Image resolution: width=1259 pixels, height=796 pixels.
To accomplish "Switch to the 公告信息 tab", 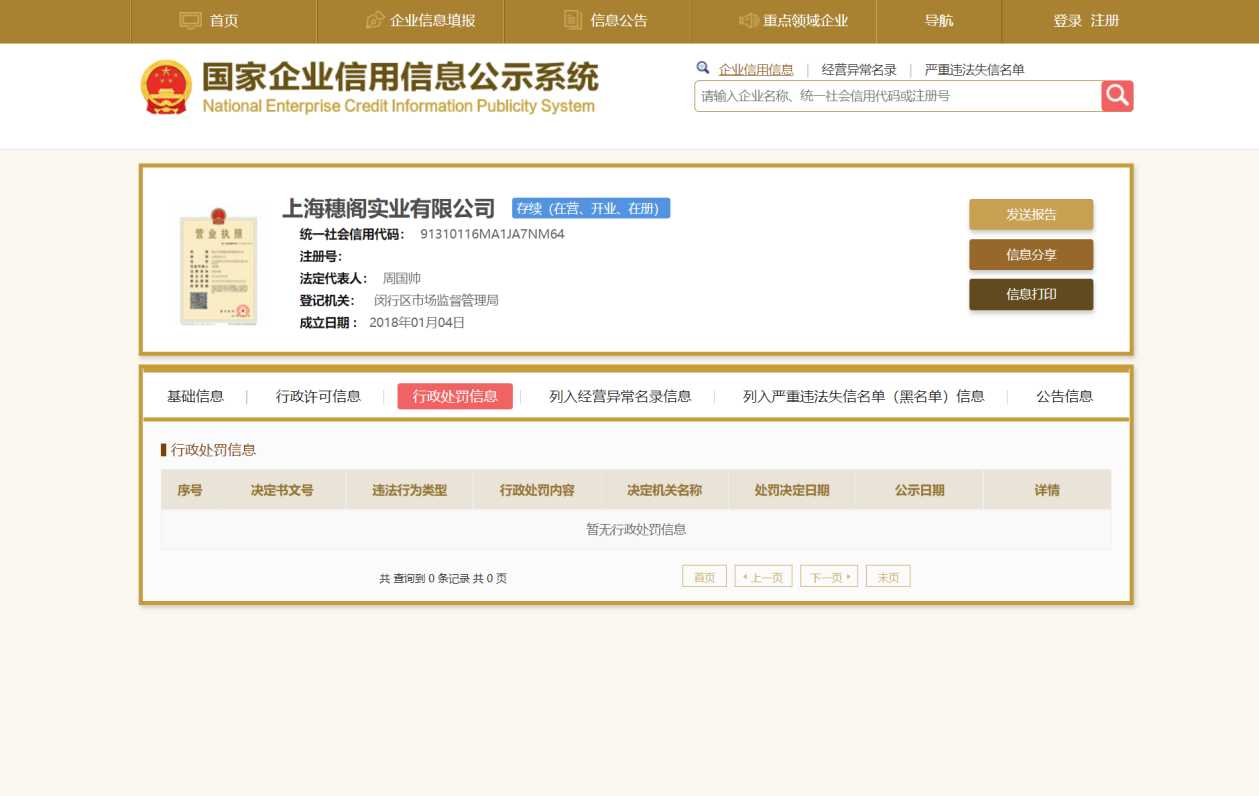I will tap(1064, 396).
